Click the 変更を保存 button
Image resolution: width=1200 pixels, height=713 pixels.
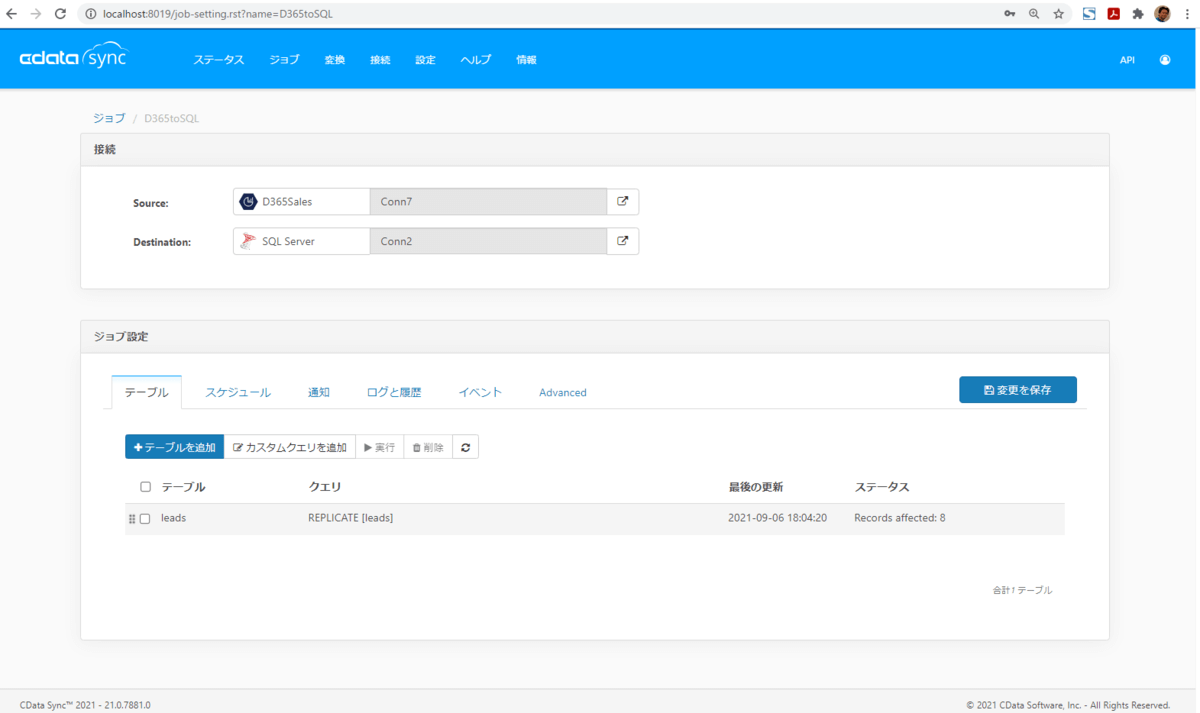1017,390
